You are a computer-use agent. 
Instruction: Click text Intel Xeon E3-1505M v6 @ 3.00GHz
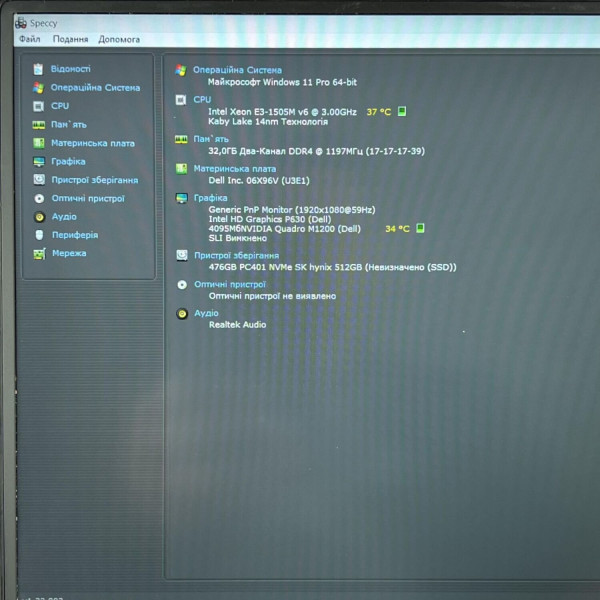tap(282, 112)
